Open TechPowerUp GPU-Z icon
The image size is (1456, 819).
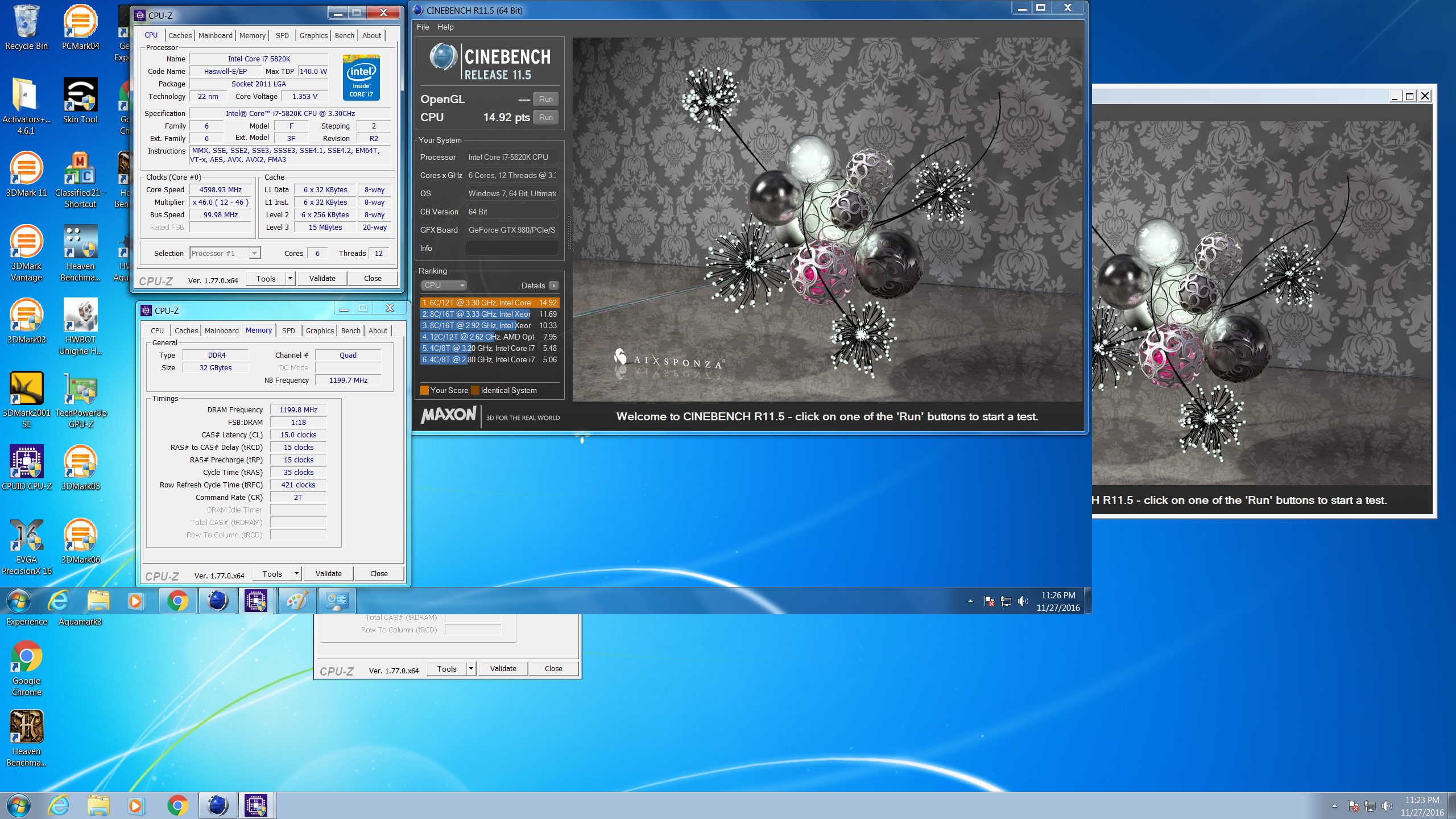click(x=80, y=400)
